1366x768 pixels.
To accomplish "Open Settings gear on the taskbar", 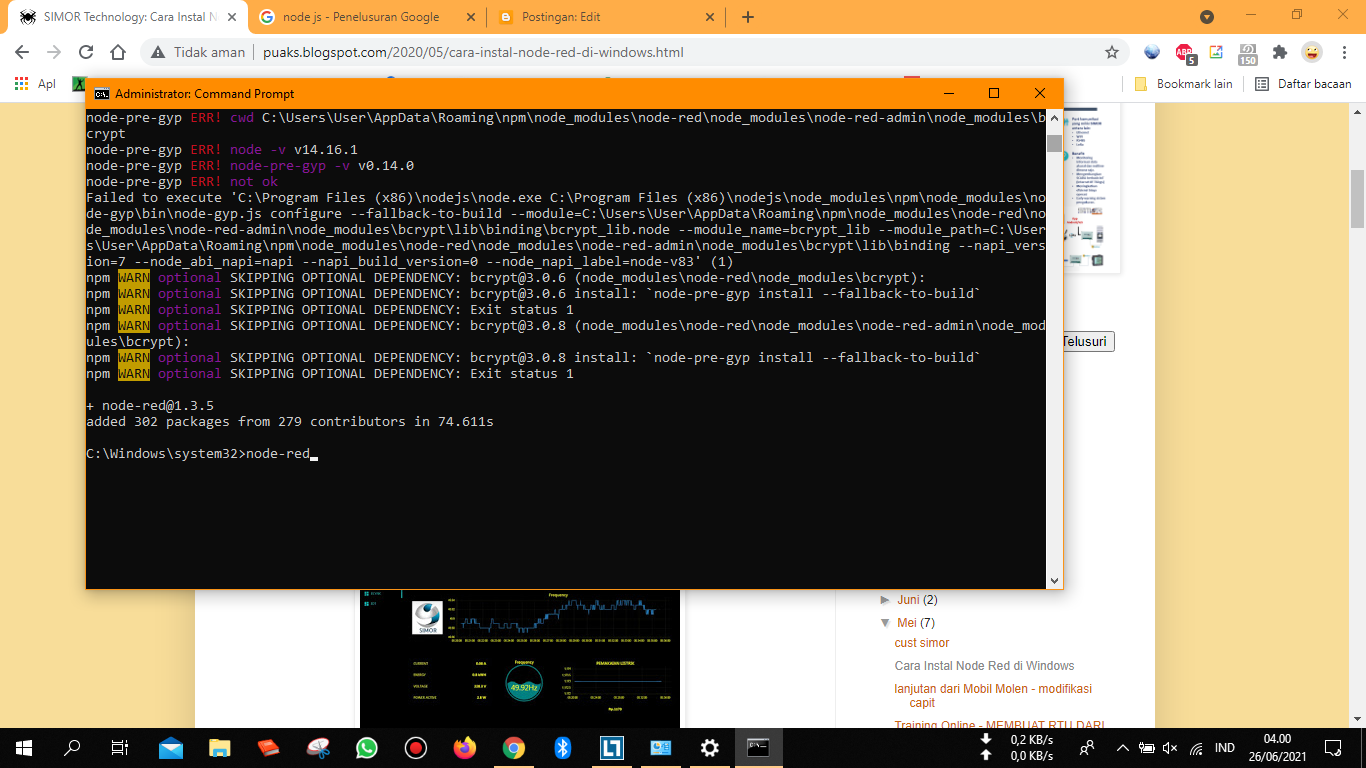I will pyautogui.click(x=710, y=747).
